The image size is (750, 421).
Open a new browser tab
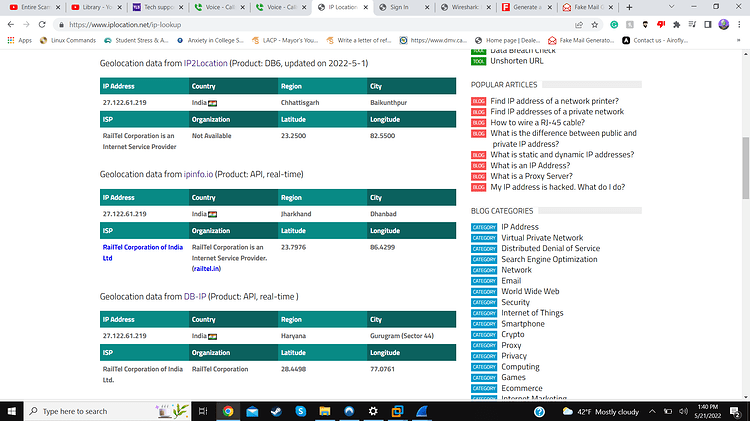629,7
